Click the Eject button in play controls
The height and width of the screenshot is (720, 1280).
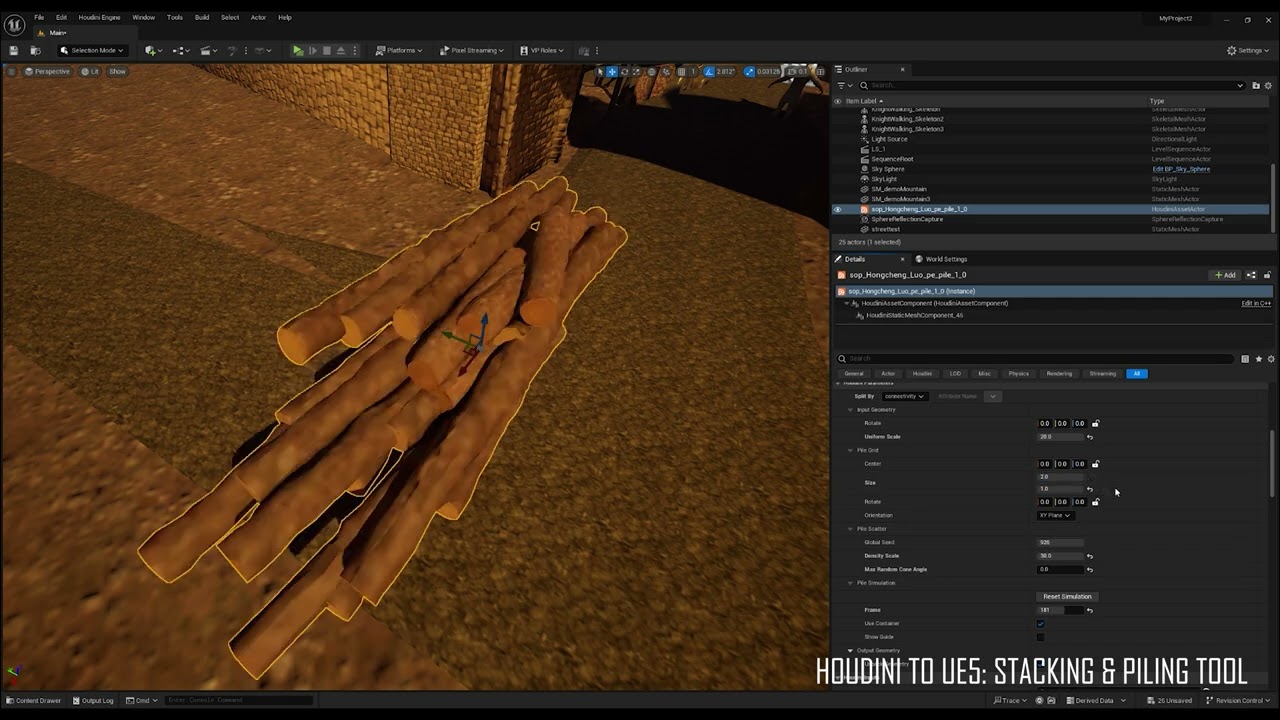[x=340, y=50]
